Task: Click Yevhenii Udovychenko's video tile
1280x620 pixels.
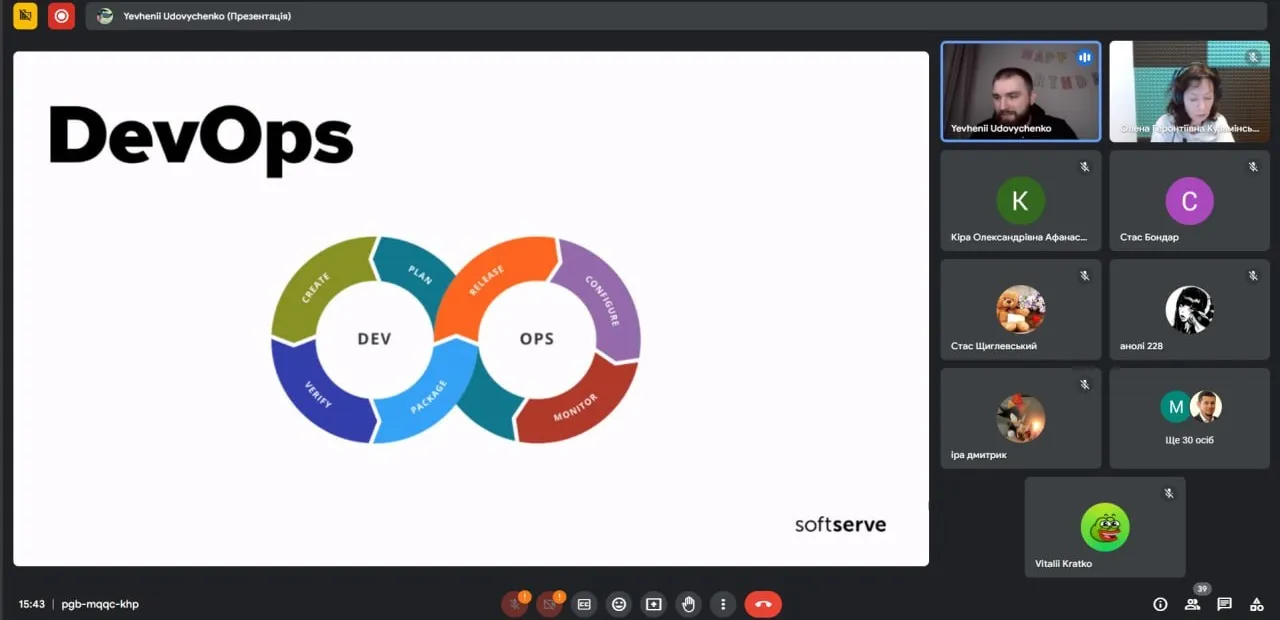Action: pos(1020,91)
